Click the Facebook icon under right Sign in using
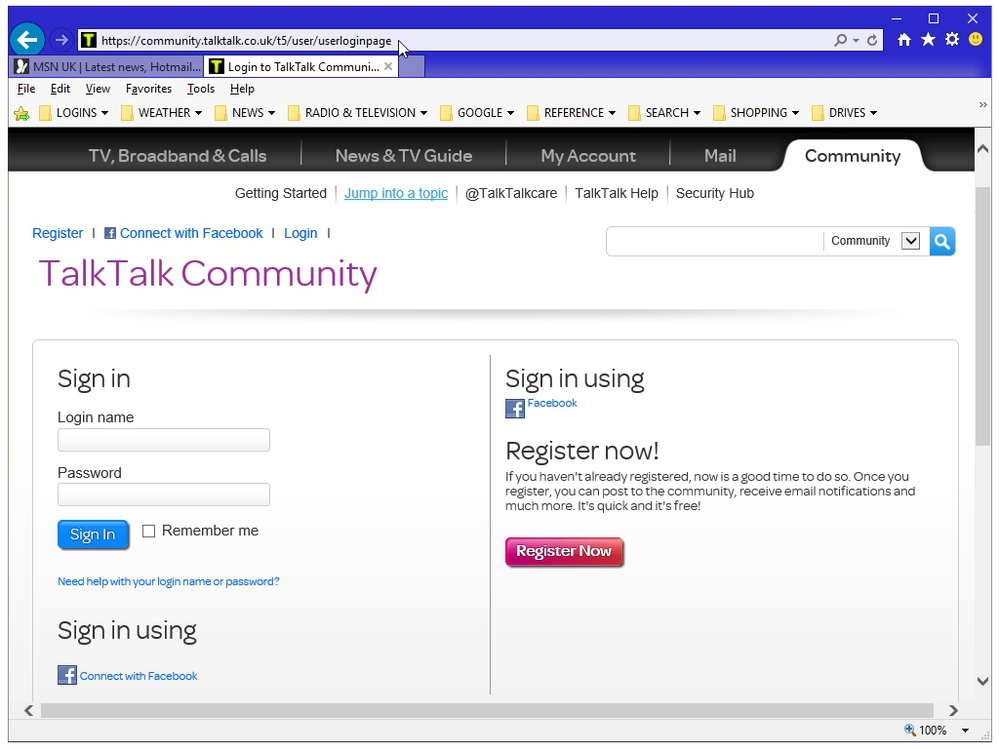Viewport: 999px width, 749px height. [x=515, y=408]
